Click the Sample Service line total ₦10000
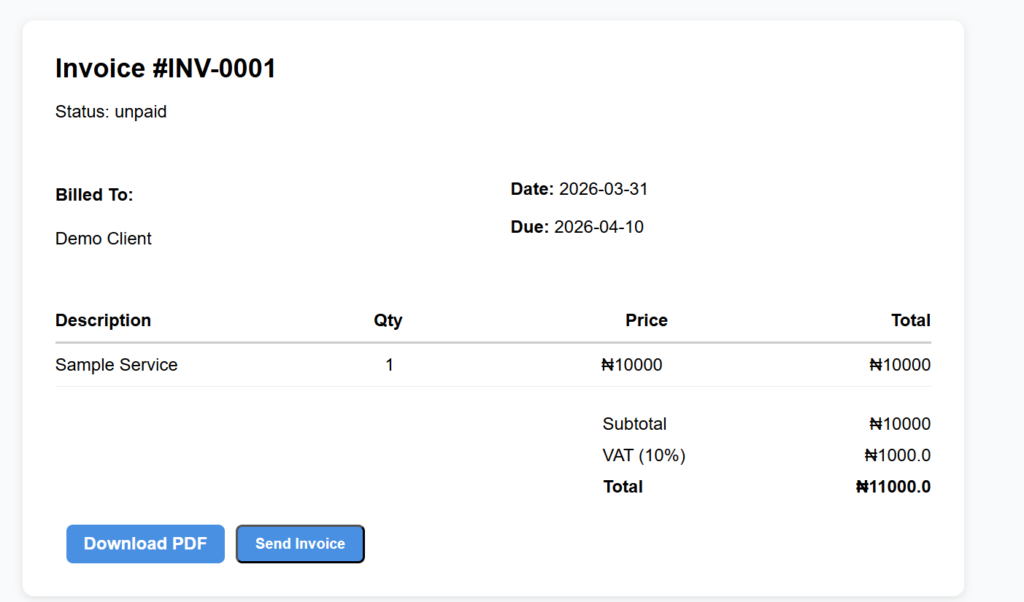 click(899, 365)
